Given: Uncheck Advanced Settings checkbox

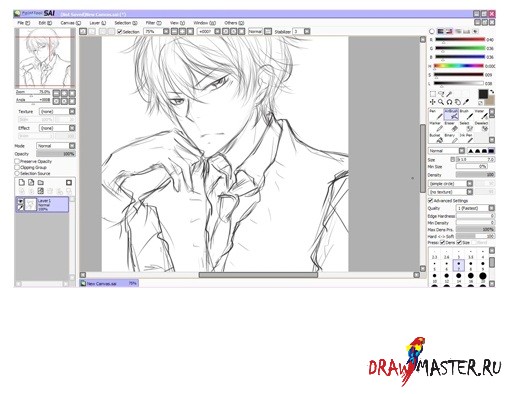Looking at the screenshot, I should tap(430, 200).
